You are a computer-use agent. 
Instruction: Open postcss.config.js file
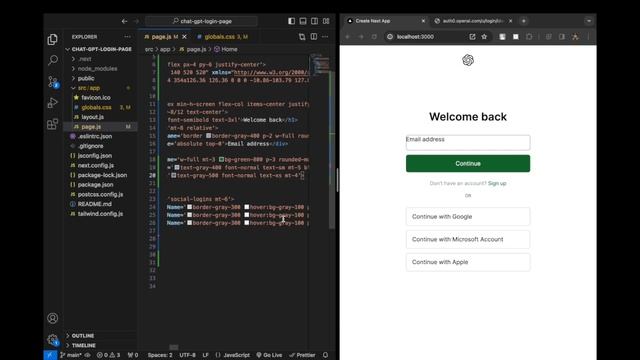tap(100, 194)
